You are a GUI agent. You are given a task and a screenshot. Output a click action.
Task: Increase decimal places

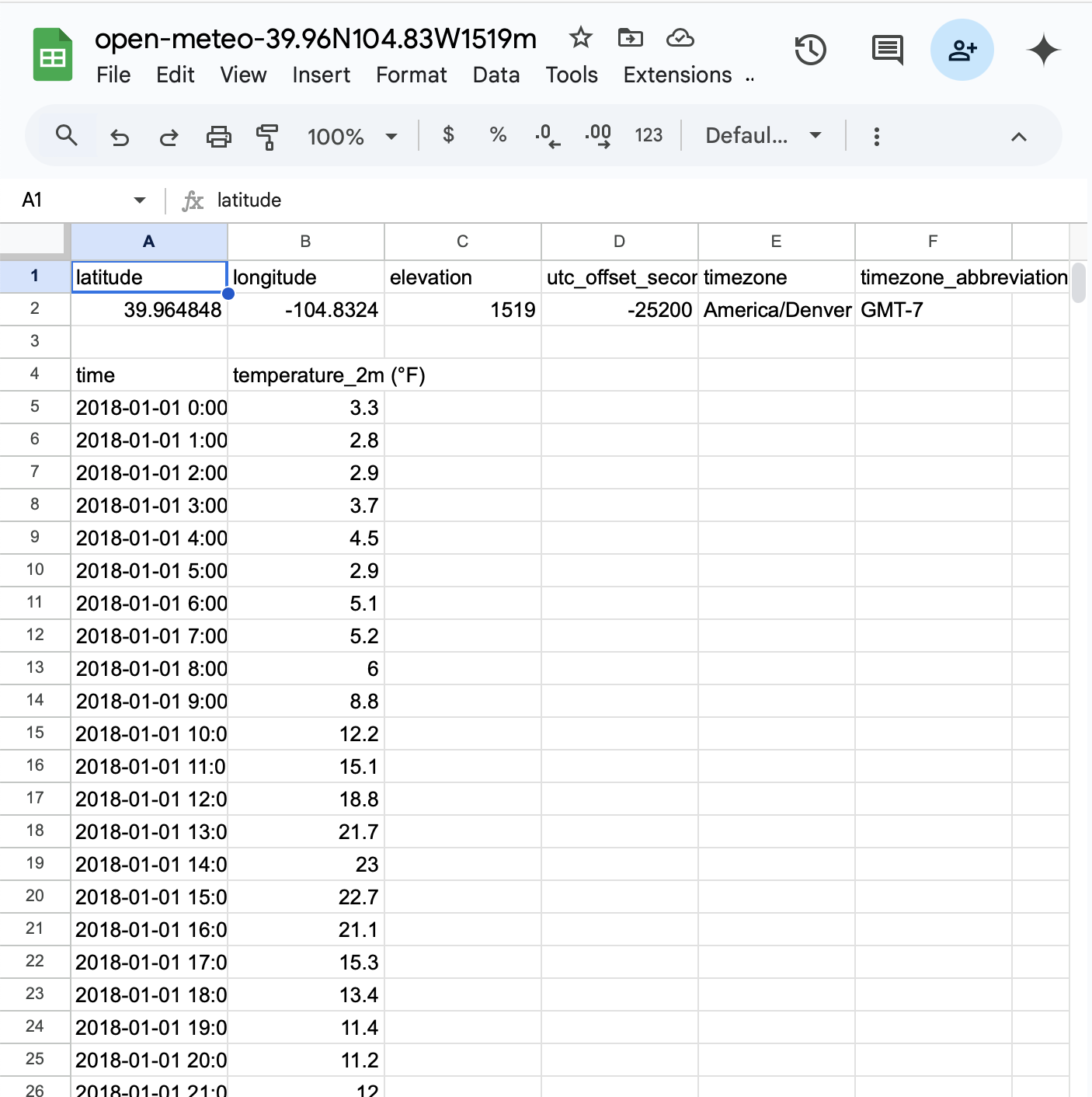pyautogui.click(x=598, y=136)
